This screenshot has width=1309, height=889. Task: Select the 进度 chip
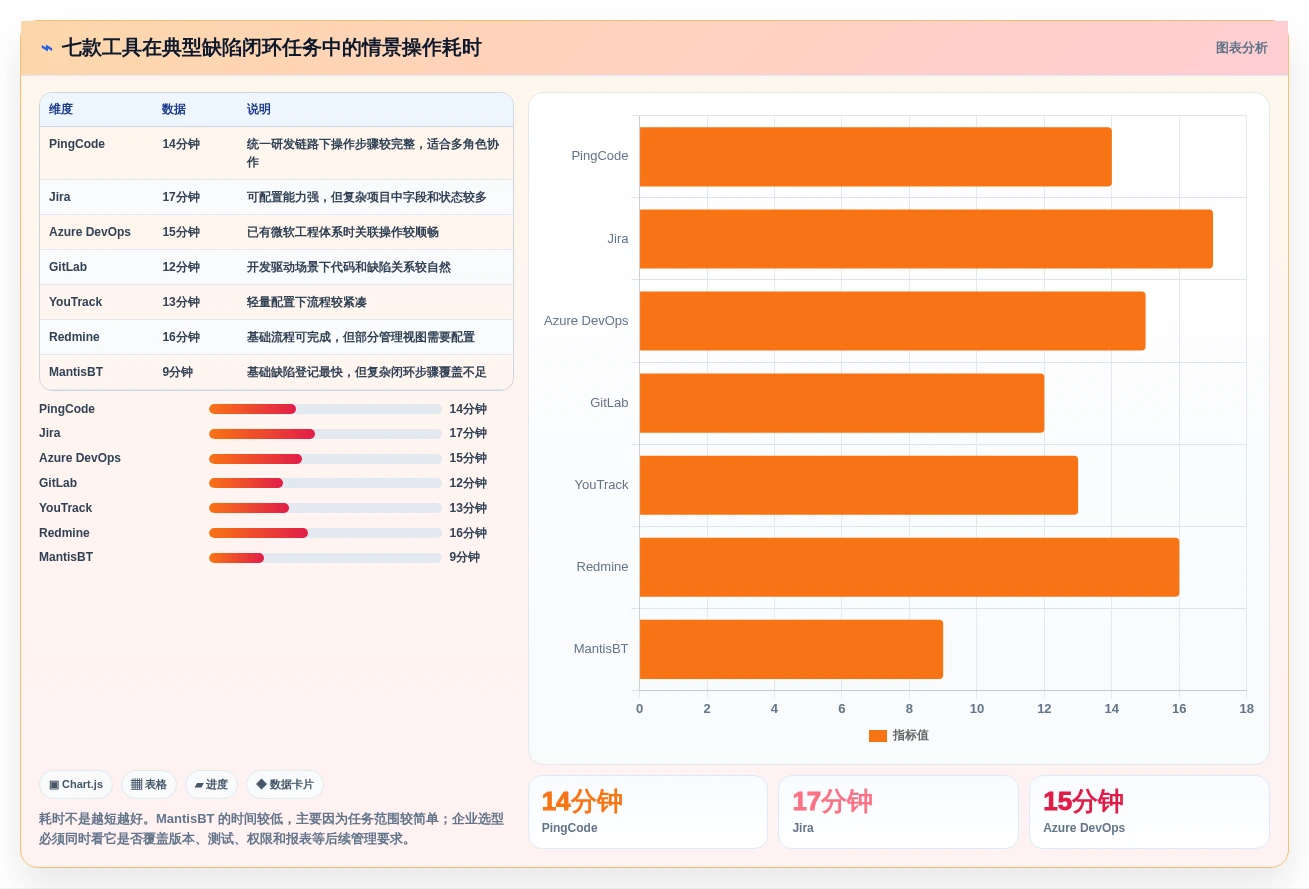point(211,785)
